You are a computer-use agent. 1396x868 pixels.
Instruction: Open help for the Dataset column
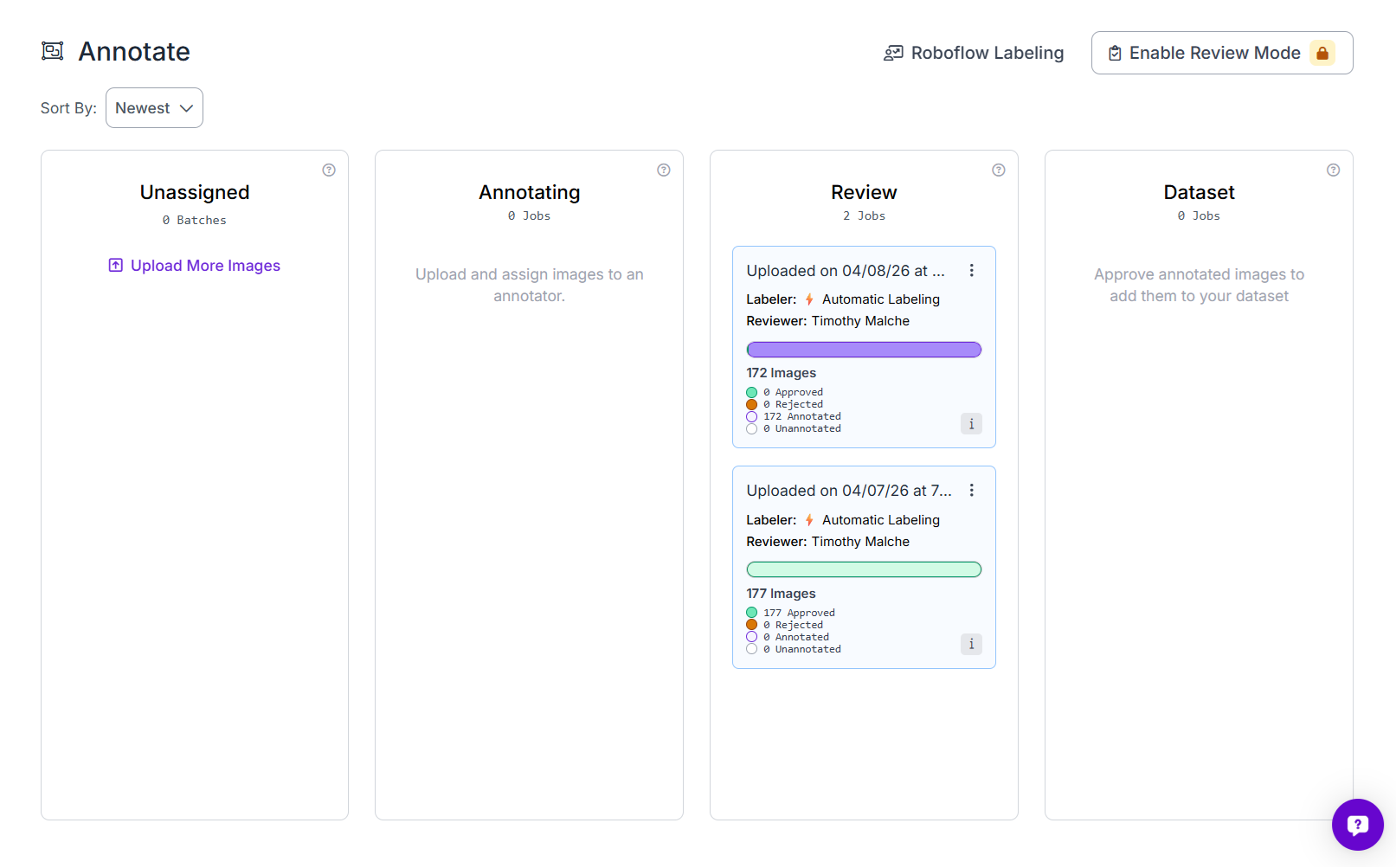[x=1334, y=170]
